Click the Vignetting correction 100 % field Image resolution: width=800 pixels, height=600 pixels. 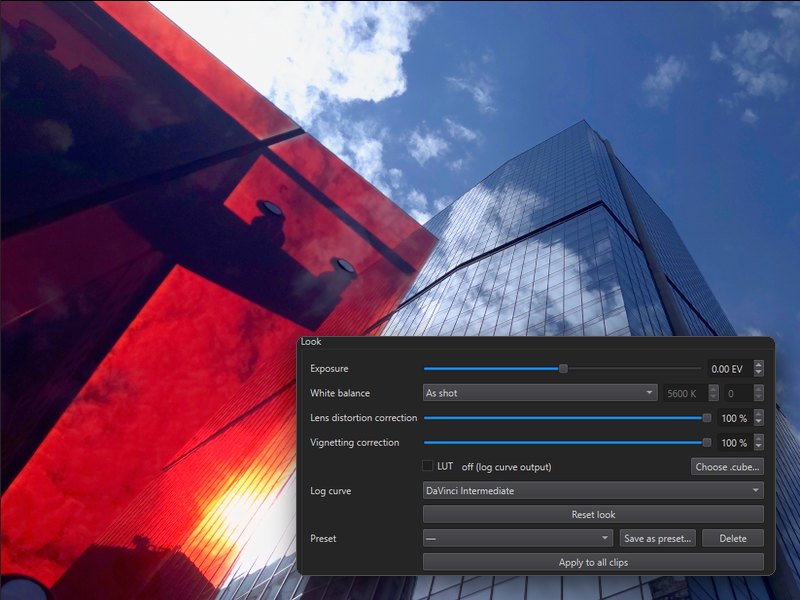coord(735,443)
